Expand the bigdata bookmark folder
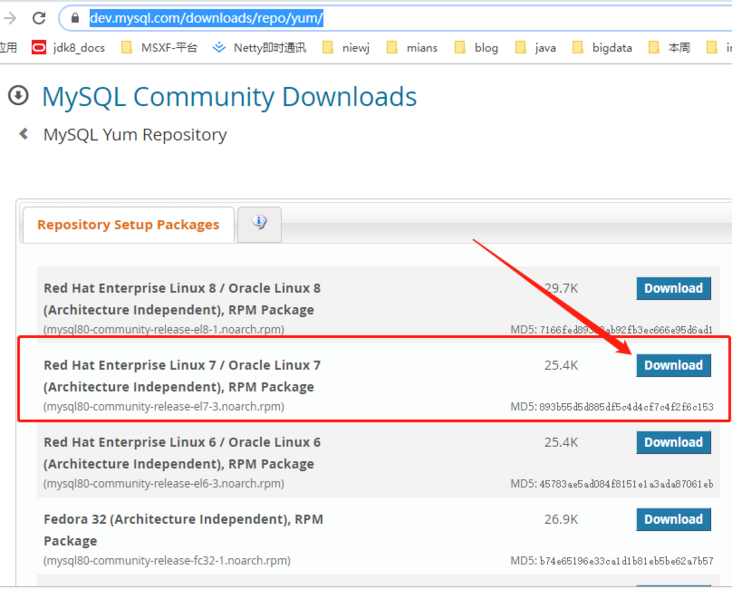Screen dimensions: 732x589 click(x=603, y=47)
